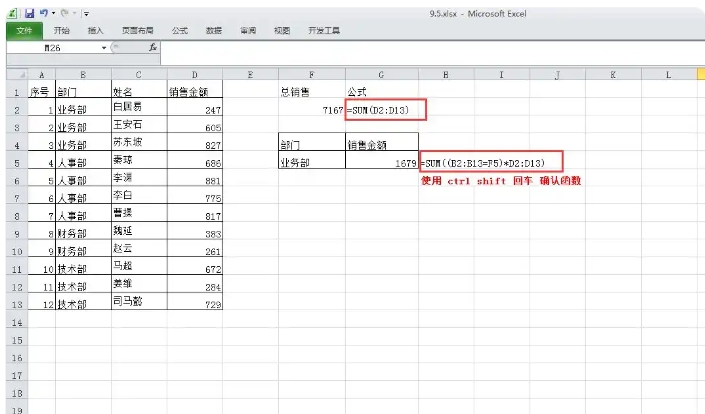Click the blue Undo arrow icon
Viewport: 705px width, 414px height.
click(44, 13)
